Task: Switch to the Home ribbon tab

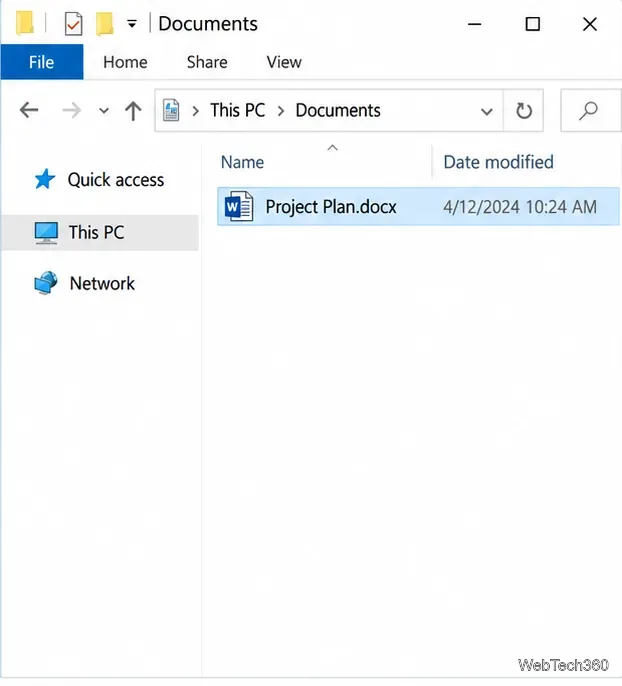Action: (125, 62)
